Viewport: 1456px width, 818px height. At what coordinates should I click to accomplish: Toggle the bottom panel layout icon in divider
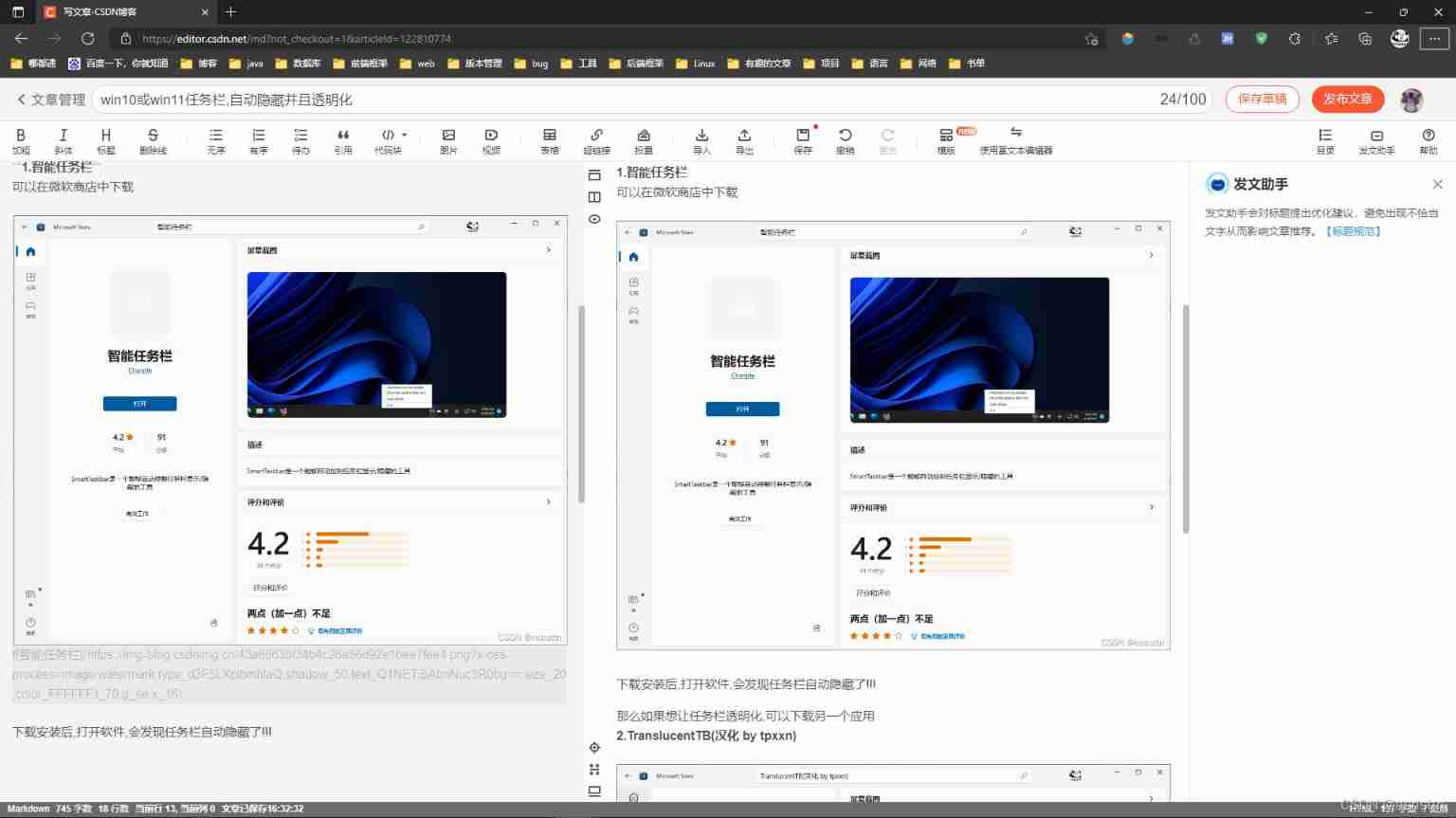(x=594, y=791)
